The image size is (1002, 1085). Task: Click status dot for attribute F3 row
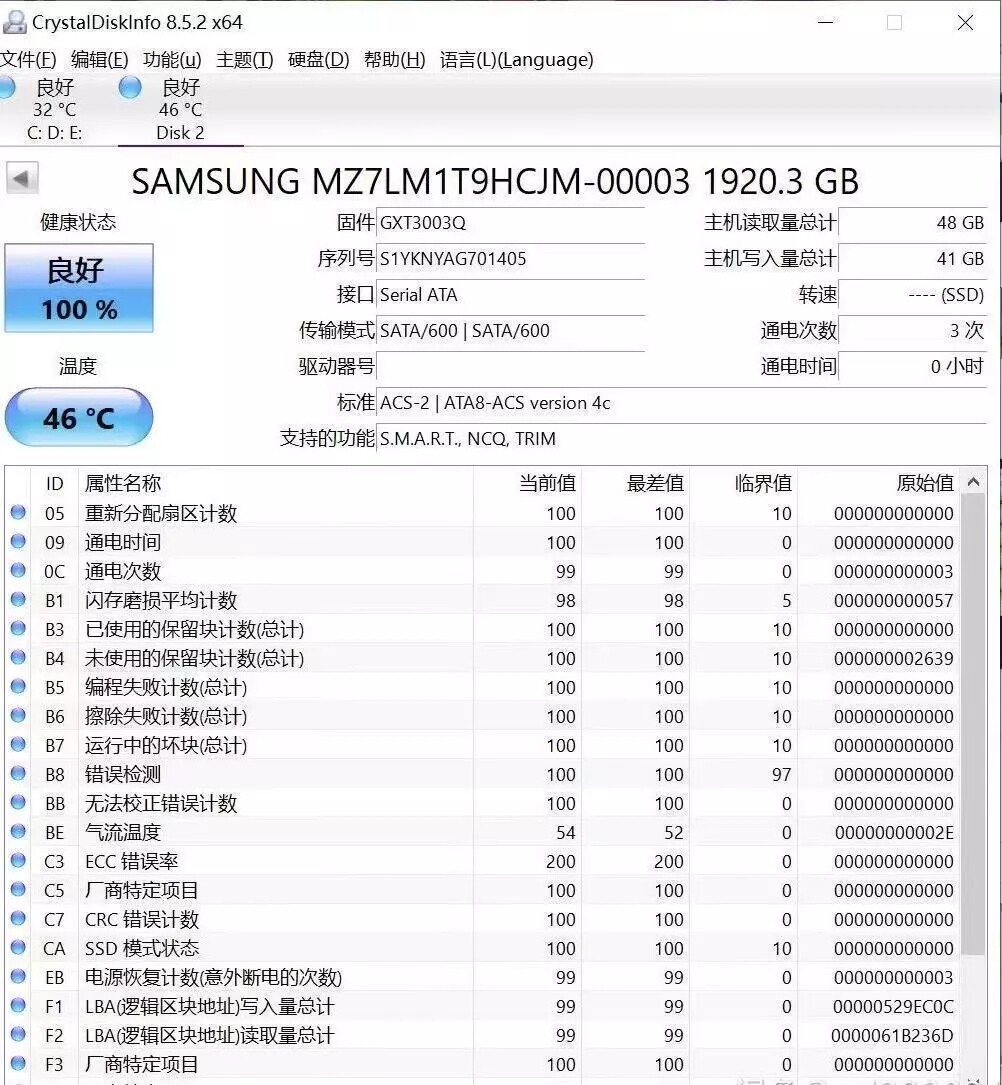18,1064
